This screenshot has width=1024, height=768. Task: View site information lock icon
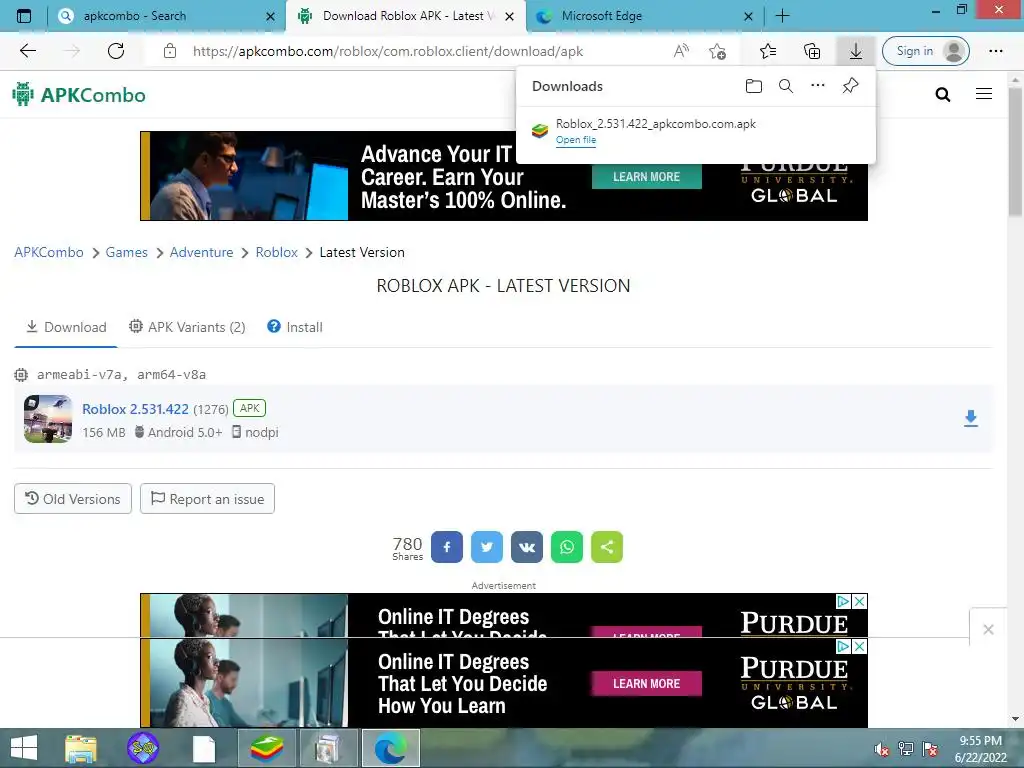(170, 51)
